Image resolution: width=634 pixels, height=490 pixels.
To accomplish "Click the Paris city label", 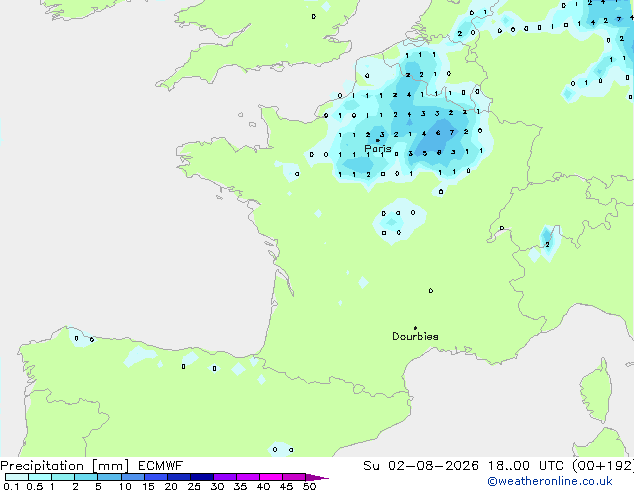I will (x=378, y=149).
